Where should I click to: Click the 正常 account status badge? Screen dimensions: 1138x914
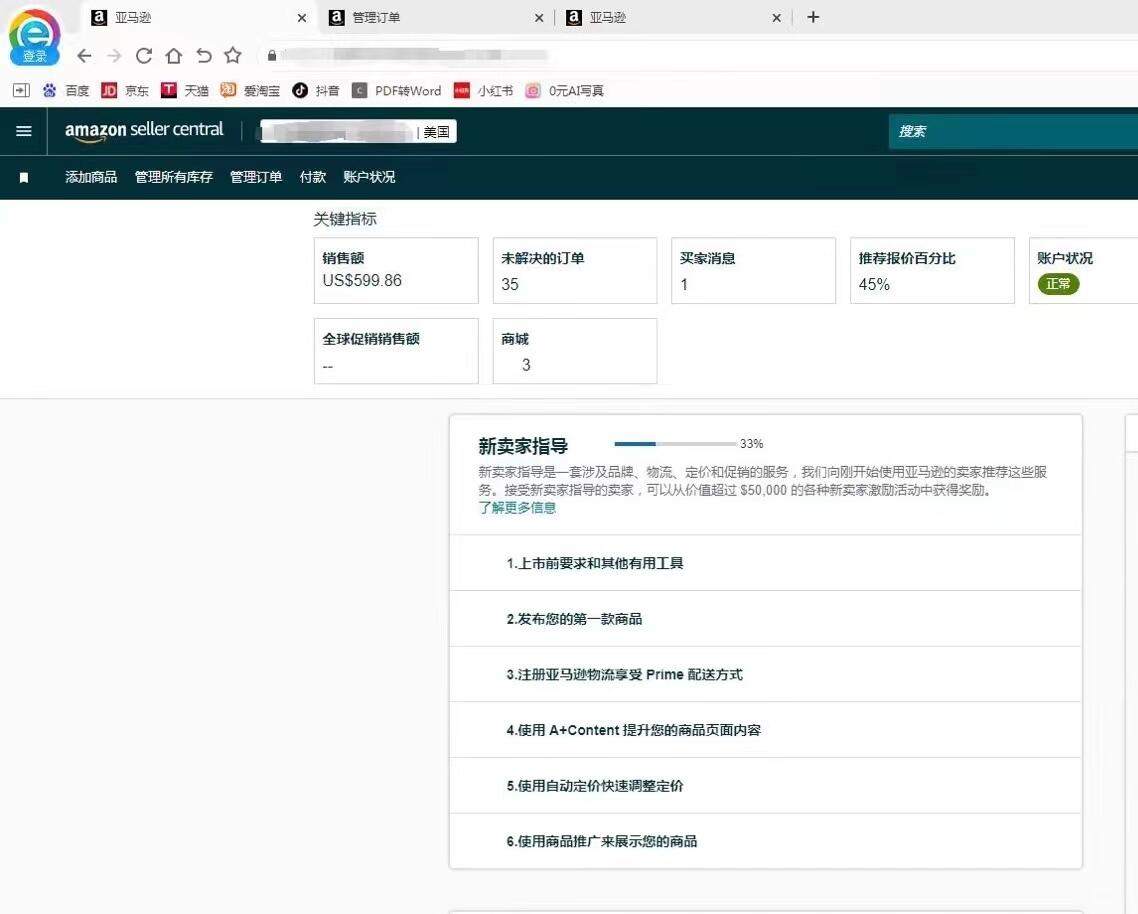1058,284
